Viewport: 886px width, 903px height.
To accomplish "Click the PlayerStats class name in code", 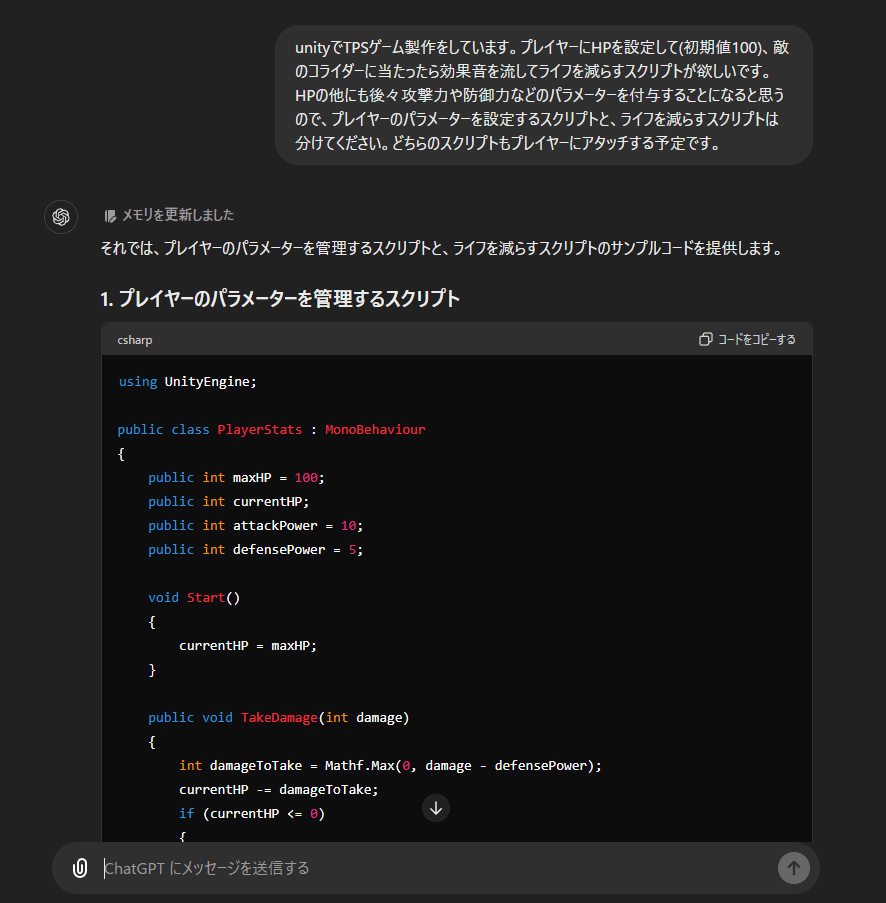I will [x=259, y=430].
